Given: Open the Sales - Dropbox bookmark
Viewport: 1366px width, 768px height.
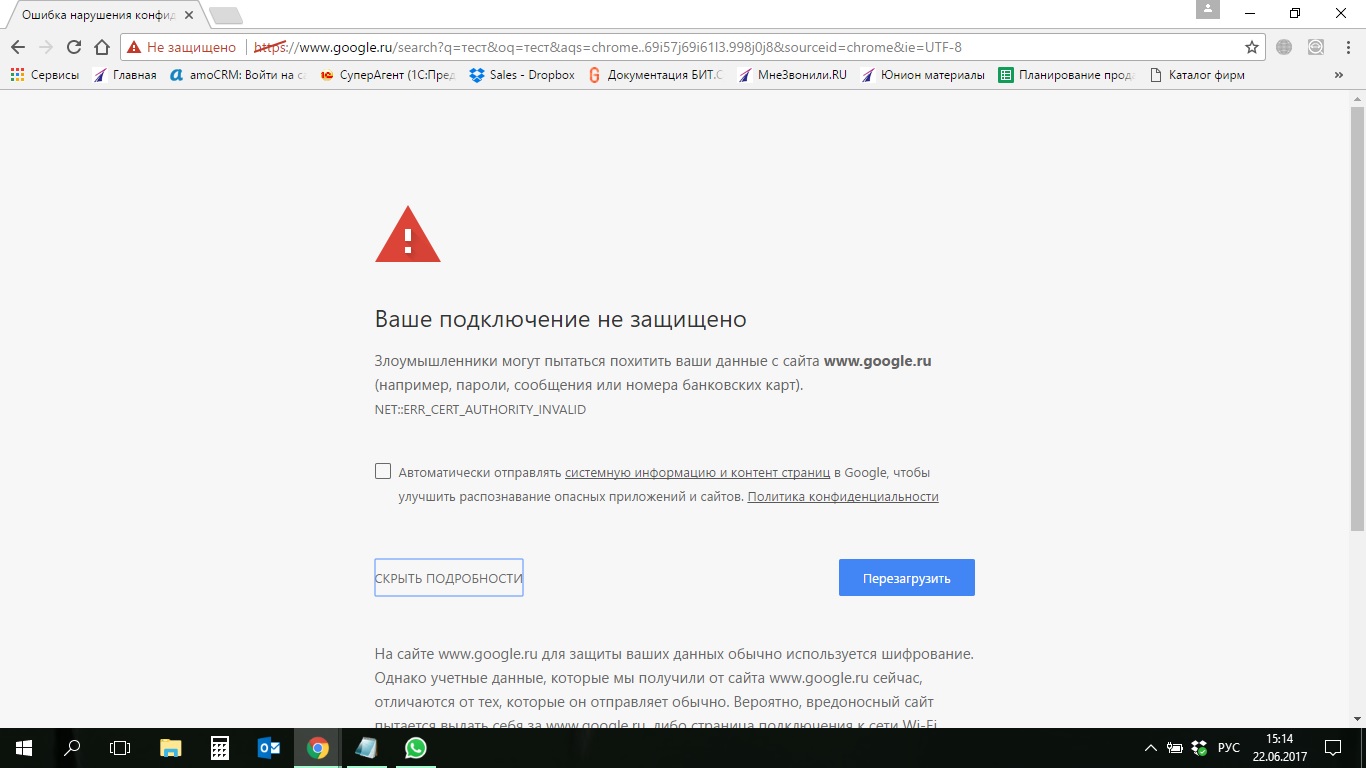Looking at the screenshot, I should point(522,75).
